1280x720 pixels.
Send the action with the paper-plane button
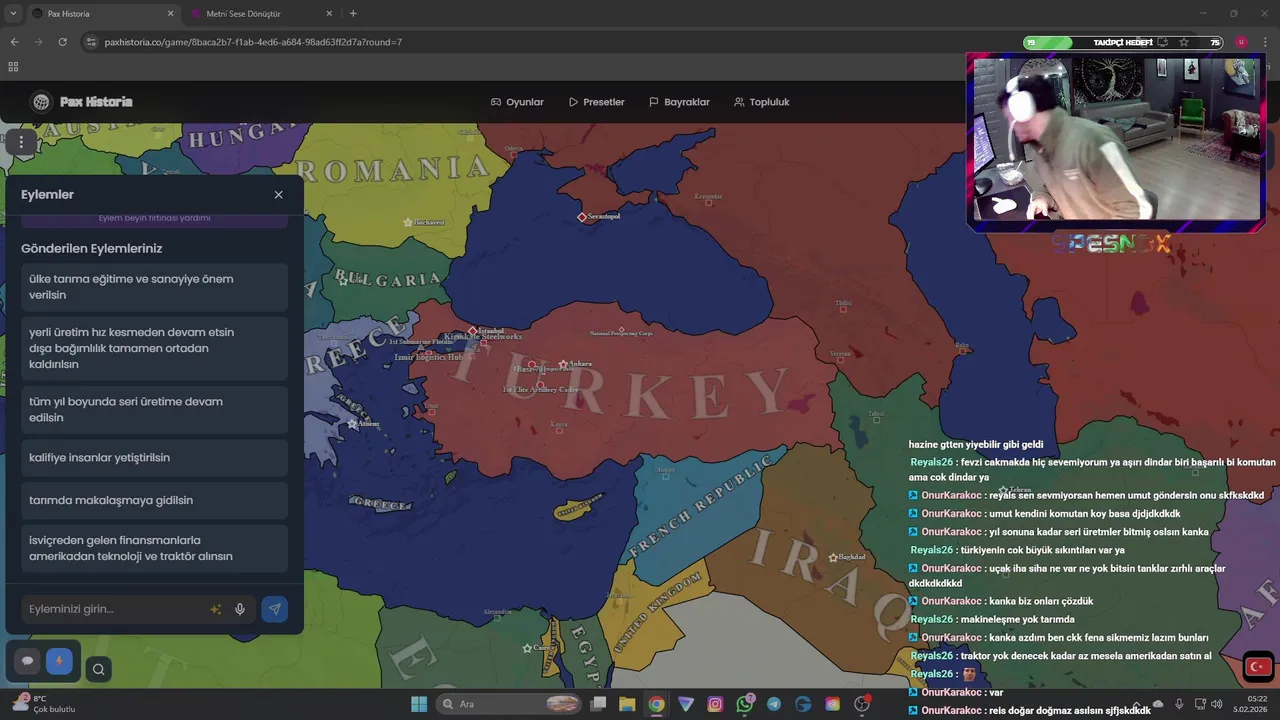coord(274,609)
